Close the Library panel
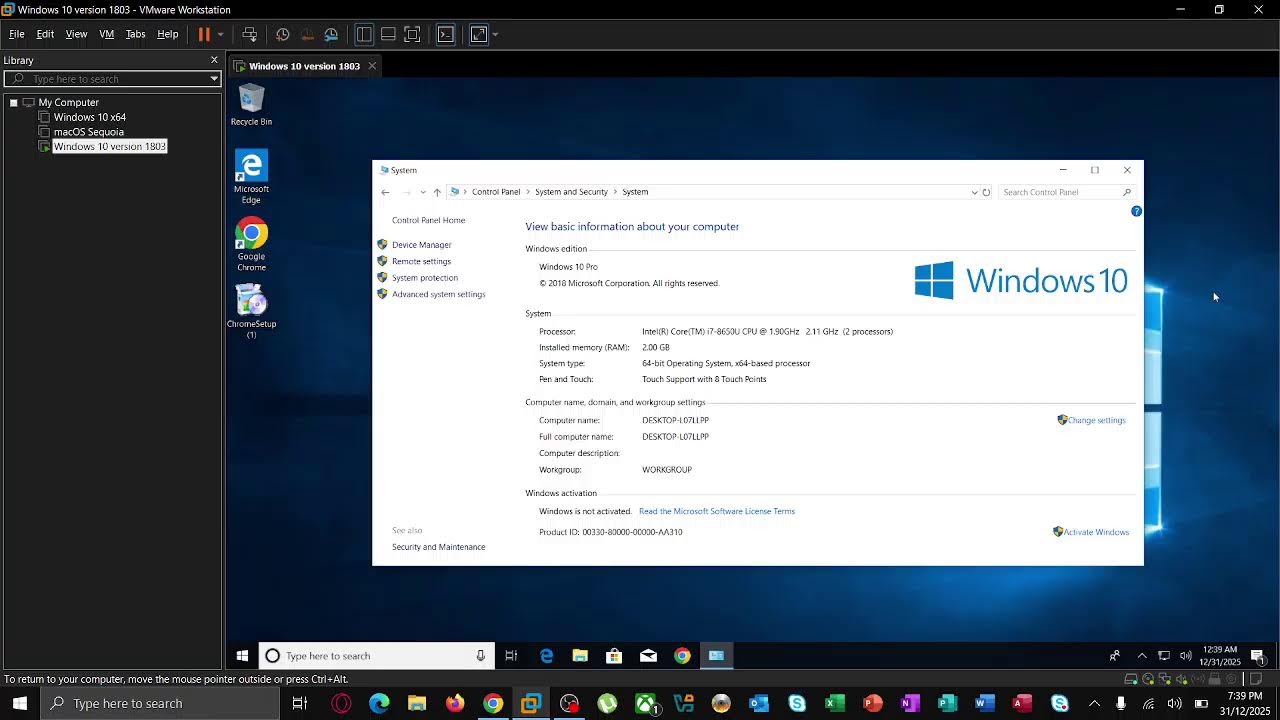Viewport: 1280px width, 720px height. (214, 60)
